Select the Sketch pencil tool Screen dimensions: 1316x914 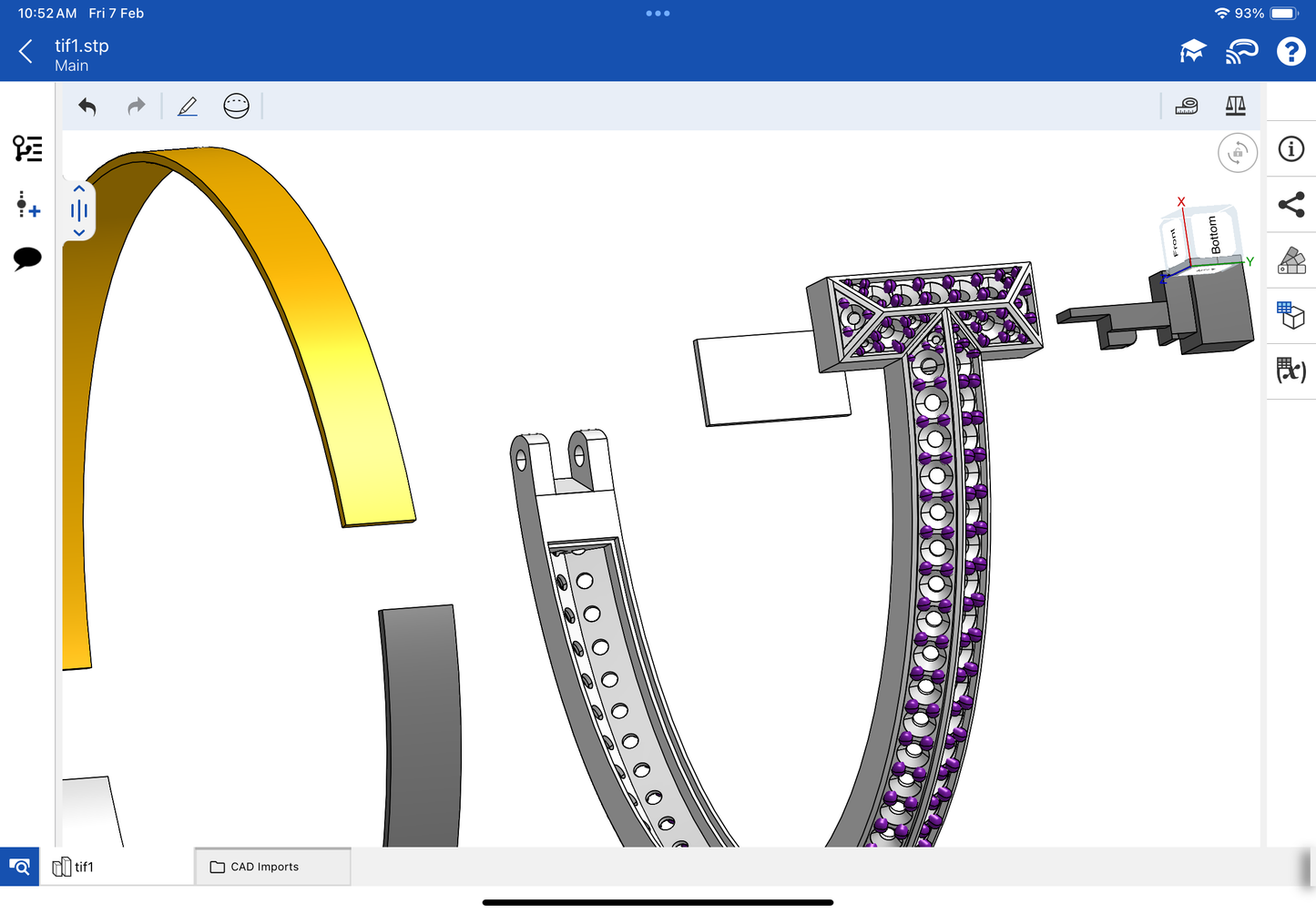click(x=188, y=107)
